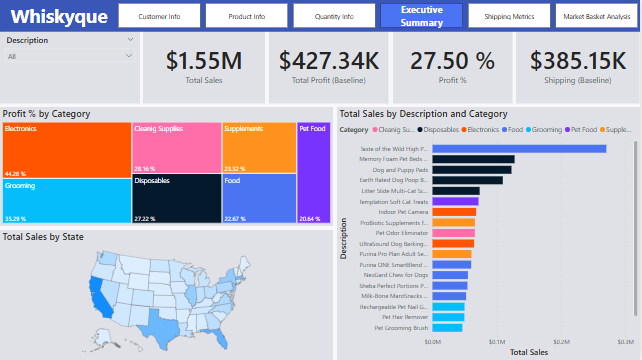The height and width of the screenshot is (360, 642).
Task: Click Alaska on the sales map
Action: [102, 338]
